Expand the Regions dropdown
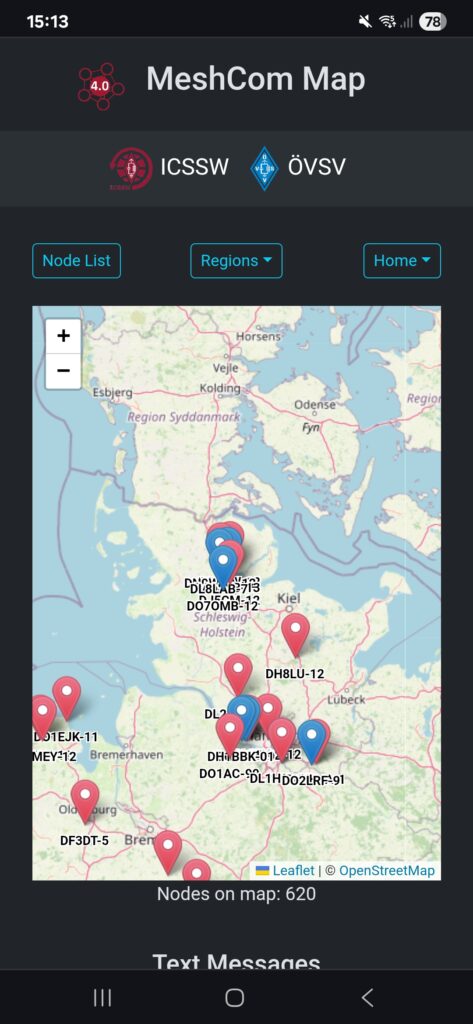 coord(236,261)
